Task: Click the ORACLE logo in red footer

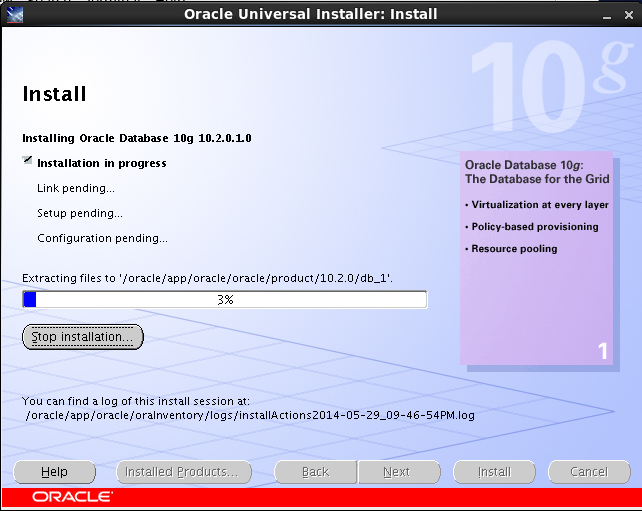Action: [72, 497]
